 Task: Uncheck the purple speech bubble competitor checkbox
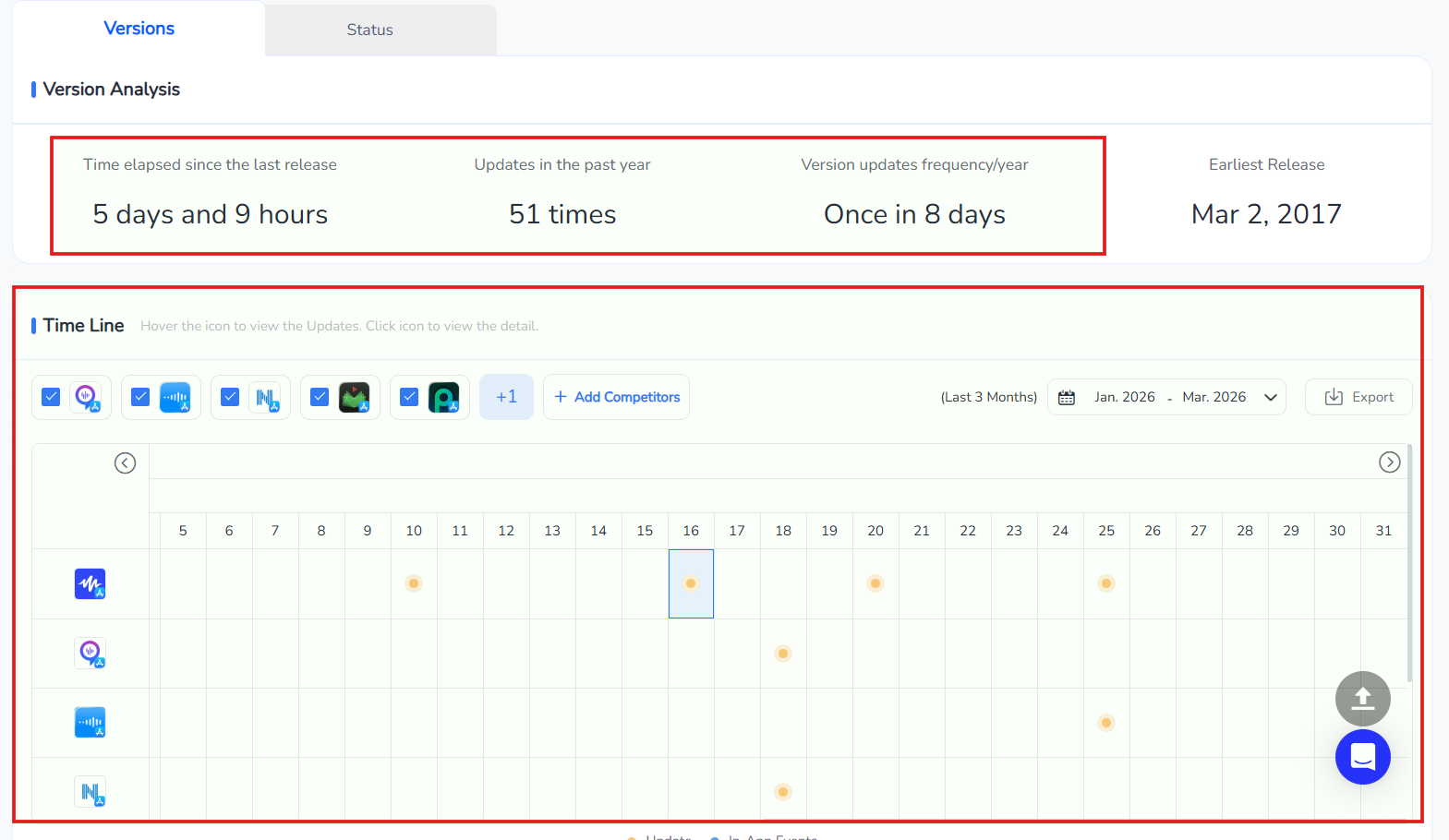pyautogui.click(x=52, y=397)
